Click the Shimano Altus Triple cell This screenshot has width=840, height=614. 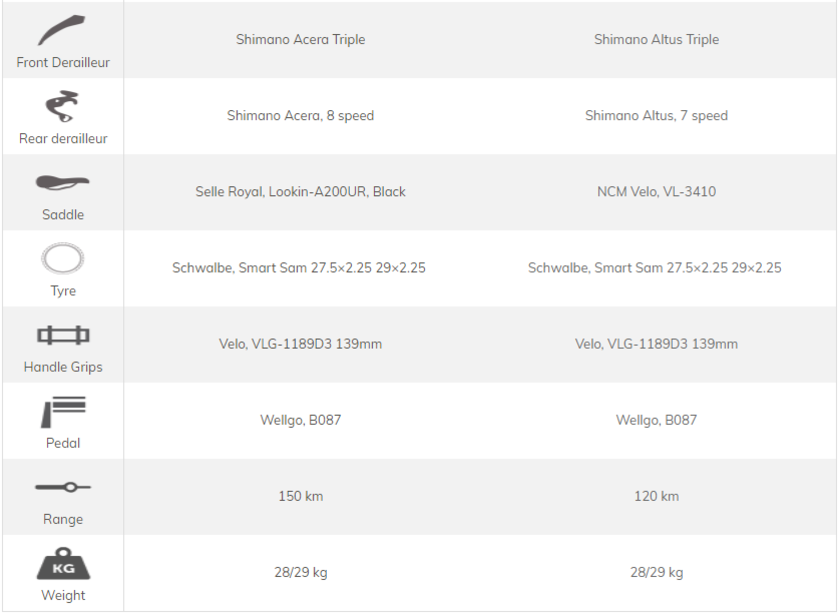click(x=656, y=40)
